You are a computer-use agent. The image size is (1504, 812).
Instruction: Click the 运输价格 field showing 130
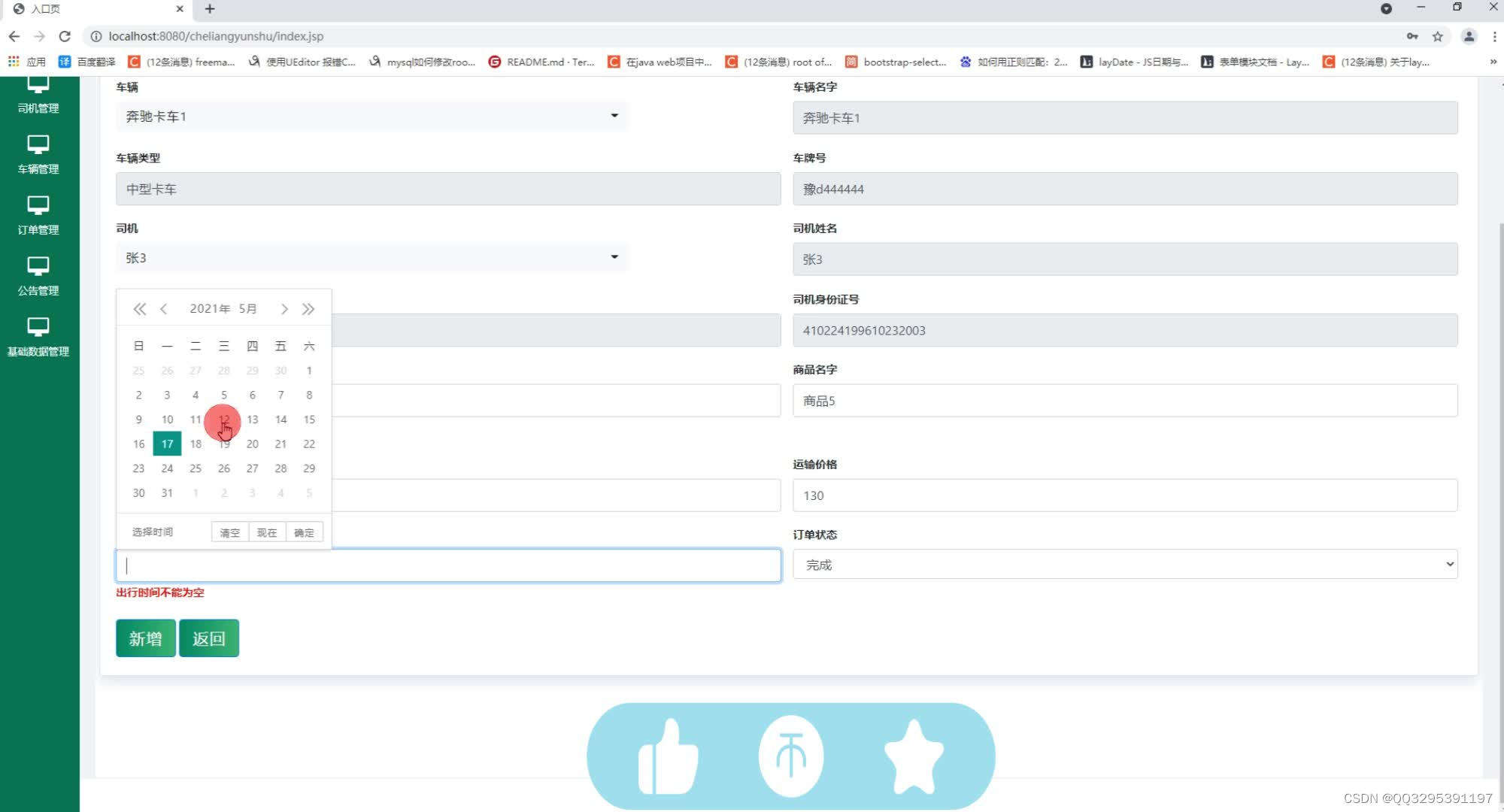(1125, 495)
